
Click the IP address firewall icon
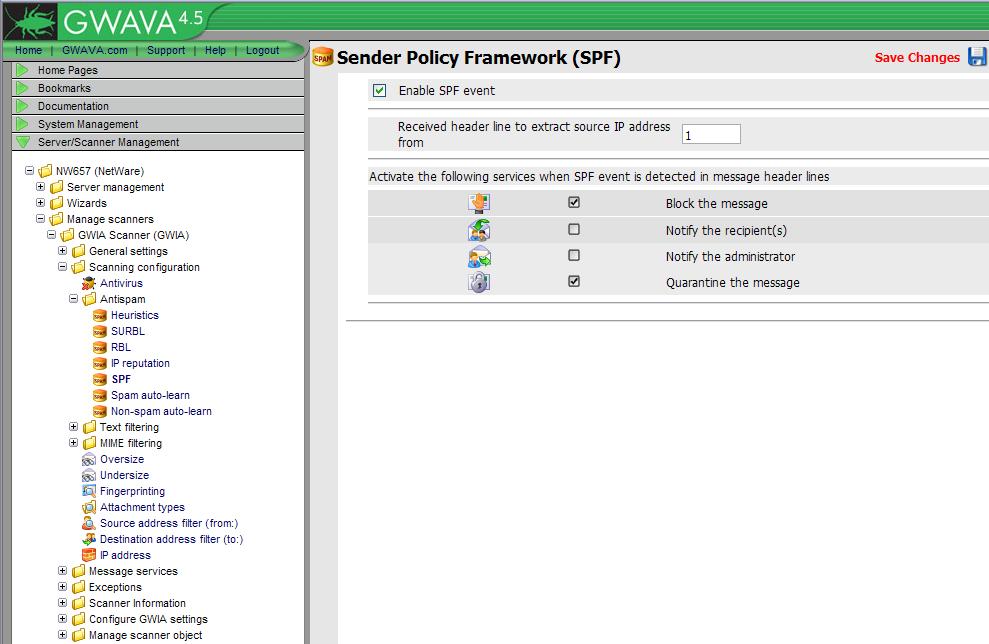point(89,555)
